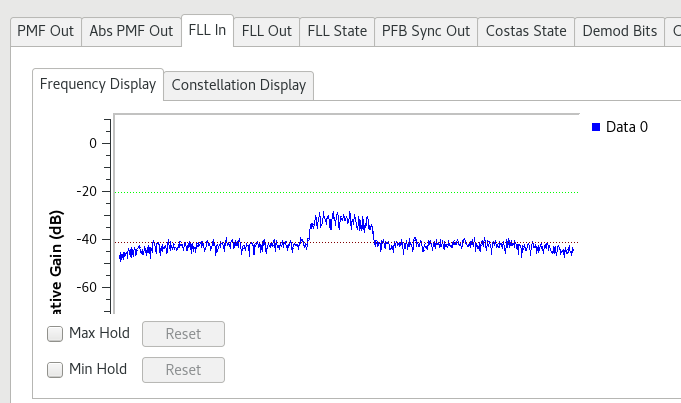The height and width of the screenshot is (403, 681).
Task: Select the Frequency Display sub-tab
Action: click(x=98, y=84)
